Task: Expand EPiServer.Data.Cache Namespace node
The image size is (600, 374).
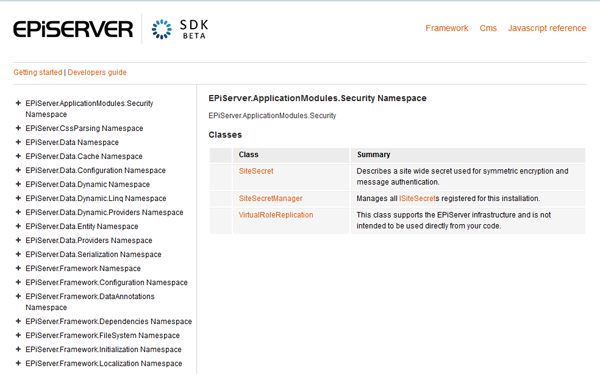Action: pyautogui.click(x=18, y=156)
